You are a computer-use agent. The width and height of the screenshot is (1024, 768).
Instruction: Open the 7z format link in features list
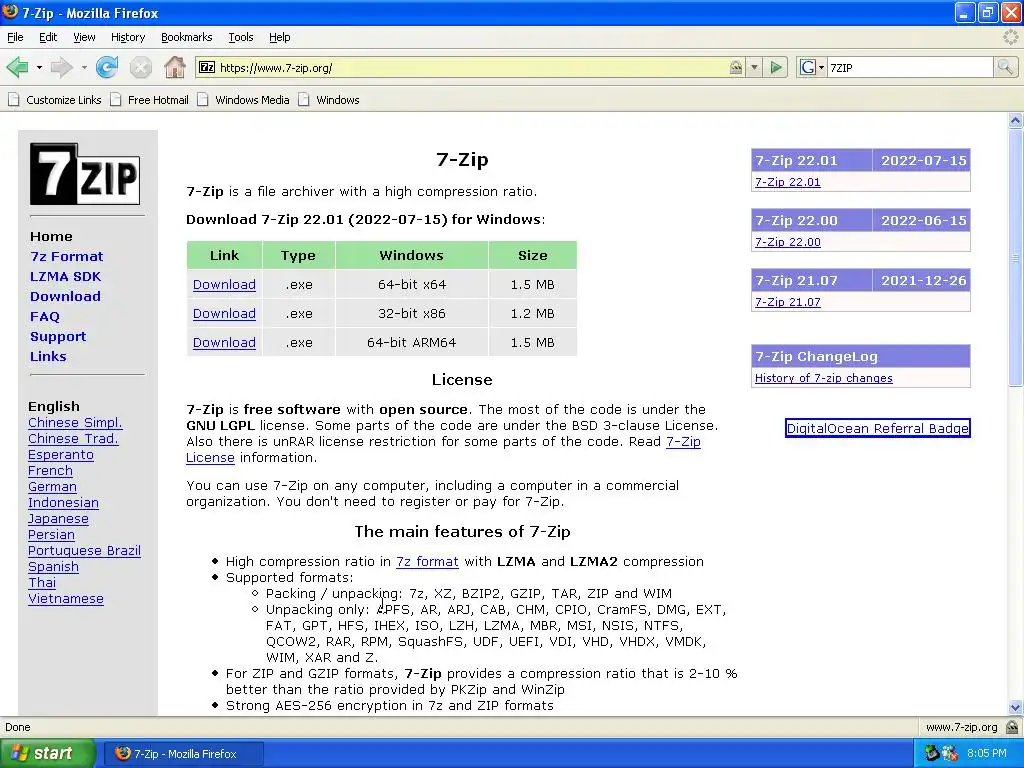coord(427,562)
